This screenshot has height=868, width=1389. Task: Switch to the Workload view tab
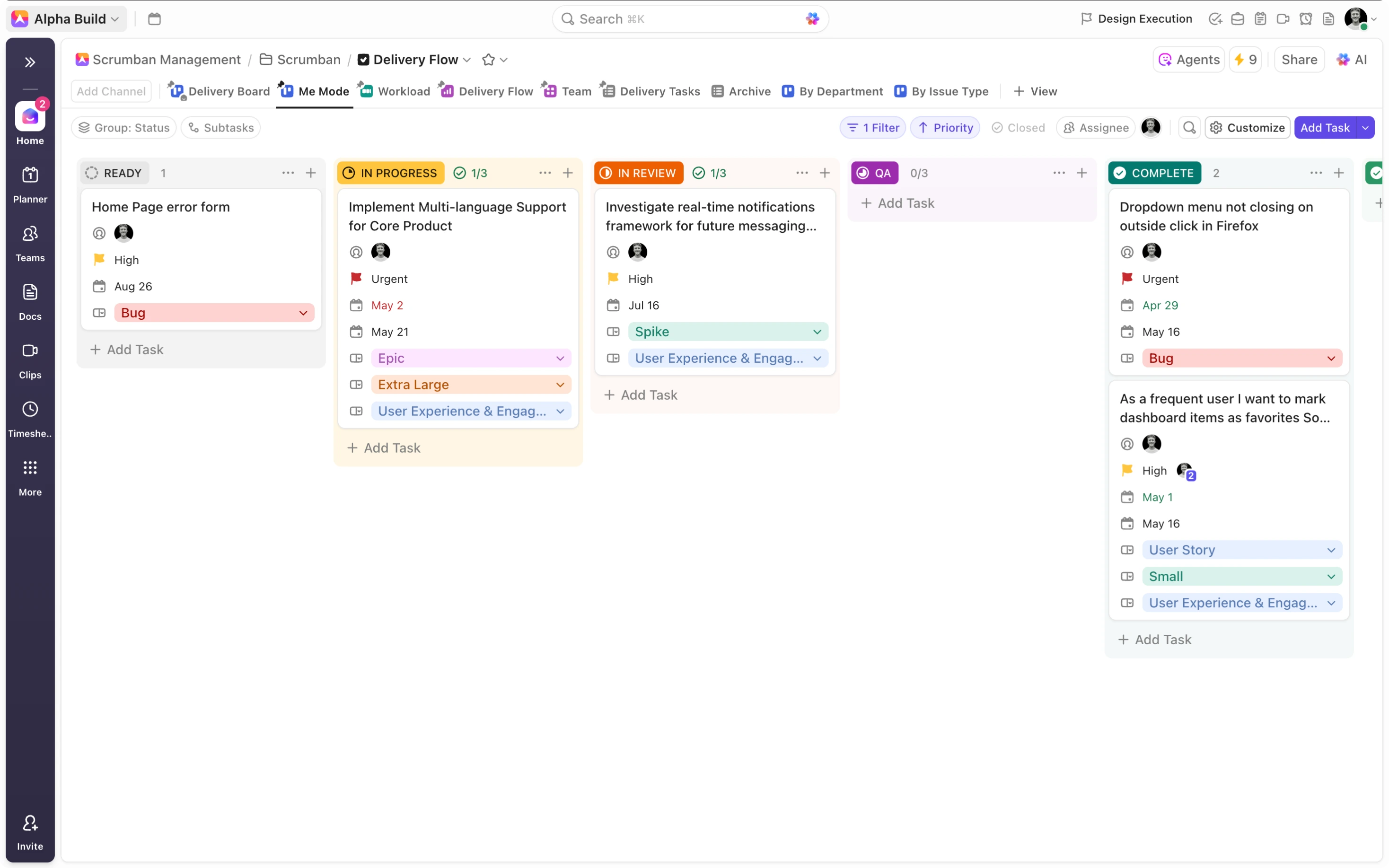pyautogui.click(x=396, y=91)
